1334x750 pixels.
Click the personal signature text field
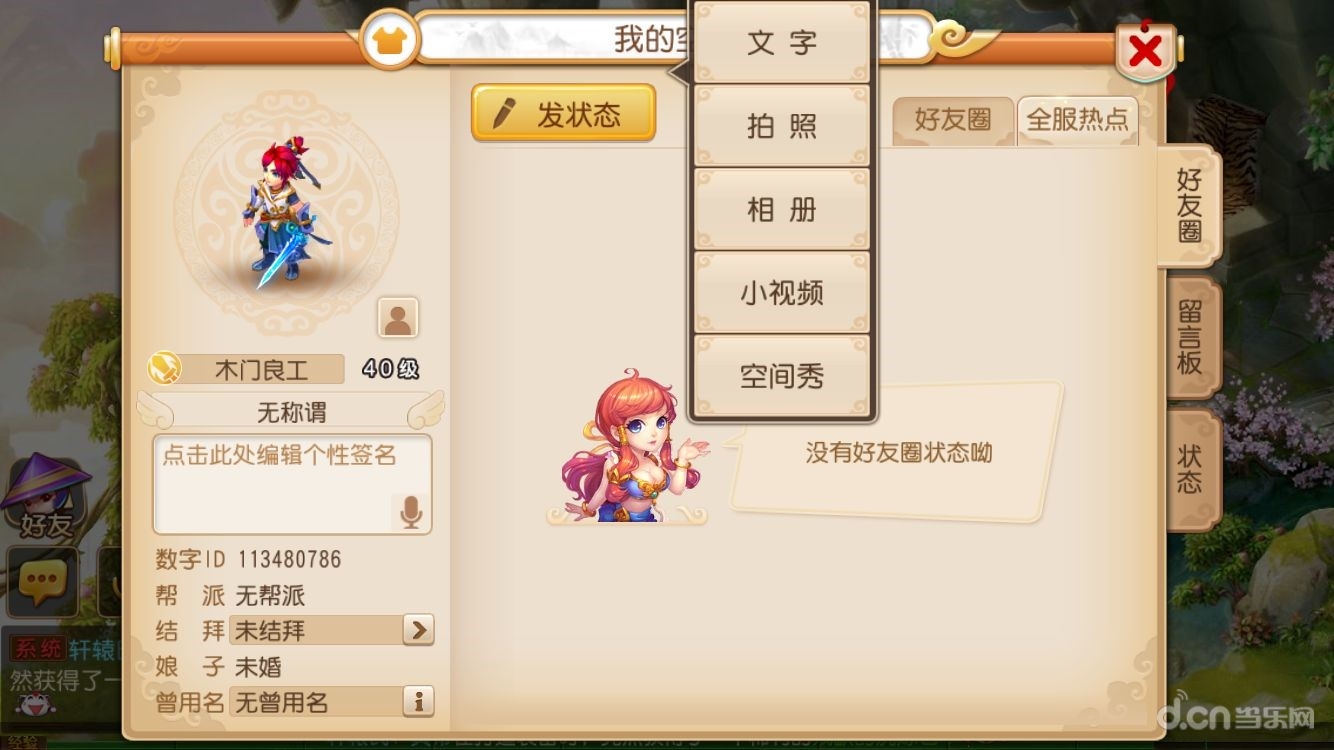pyautogui.click(x=292, y=484)
